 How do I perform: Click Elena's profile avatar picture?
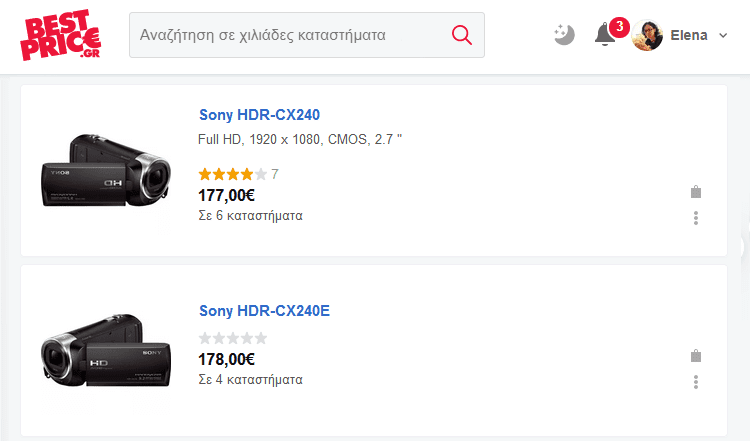point(647,35)
